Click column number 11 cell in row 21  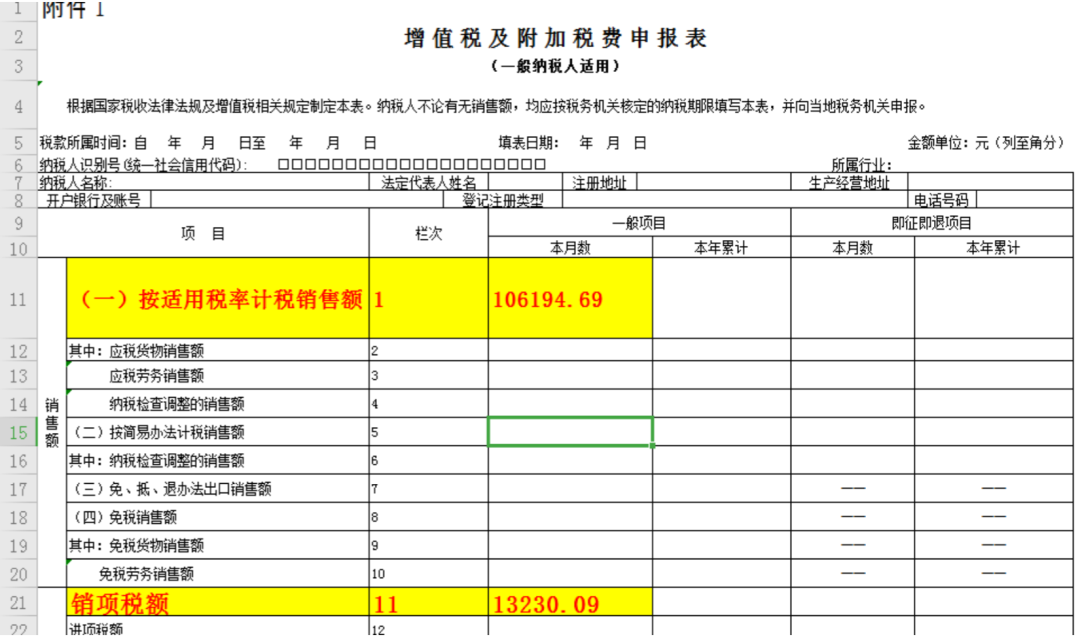[428, 603]
